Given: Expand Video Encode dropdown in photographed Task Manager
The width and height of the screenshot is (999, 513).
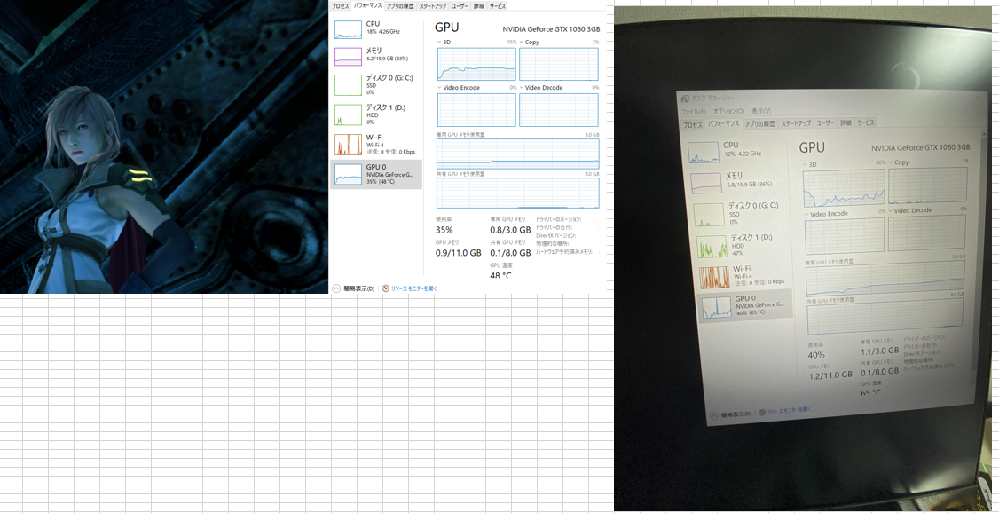Looking at the screenshot, I should (807, 214).
